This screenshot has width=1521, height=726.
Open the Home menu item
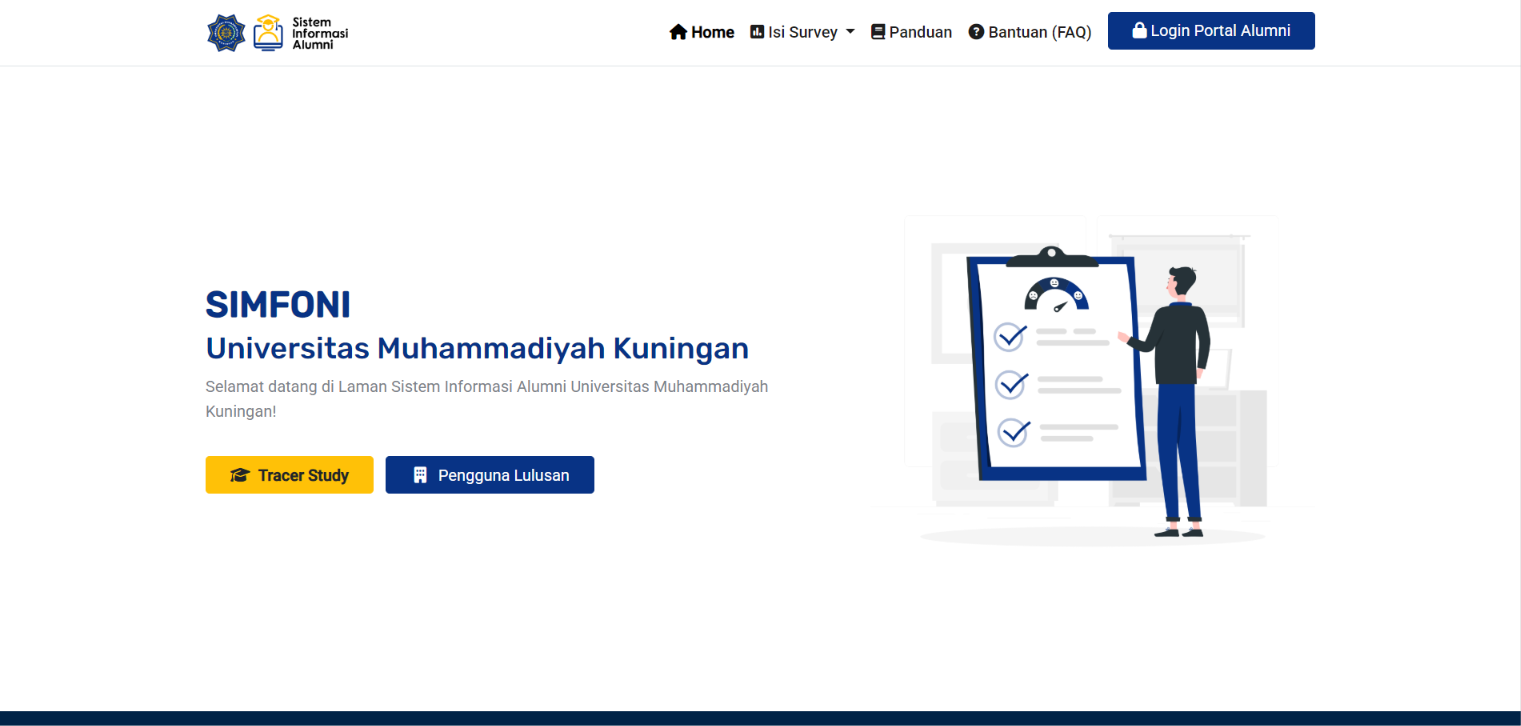(x=702, y=32)
